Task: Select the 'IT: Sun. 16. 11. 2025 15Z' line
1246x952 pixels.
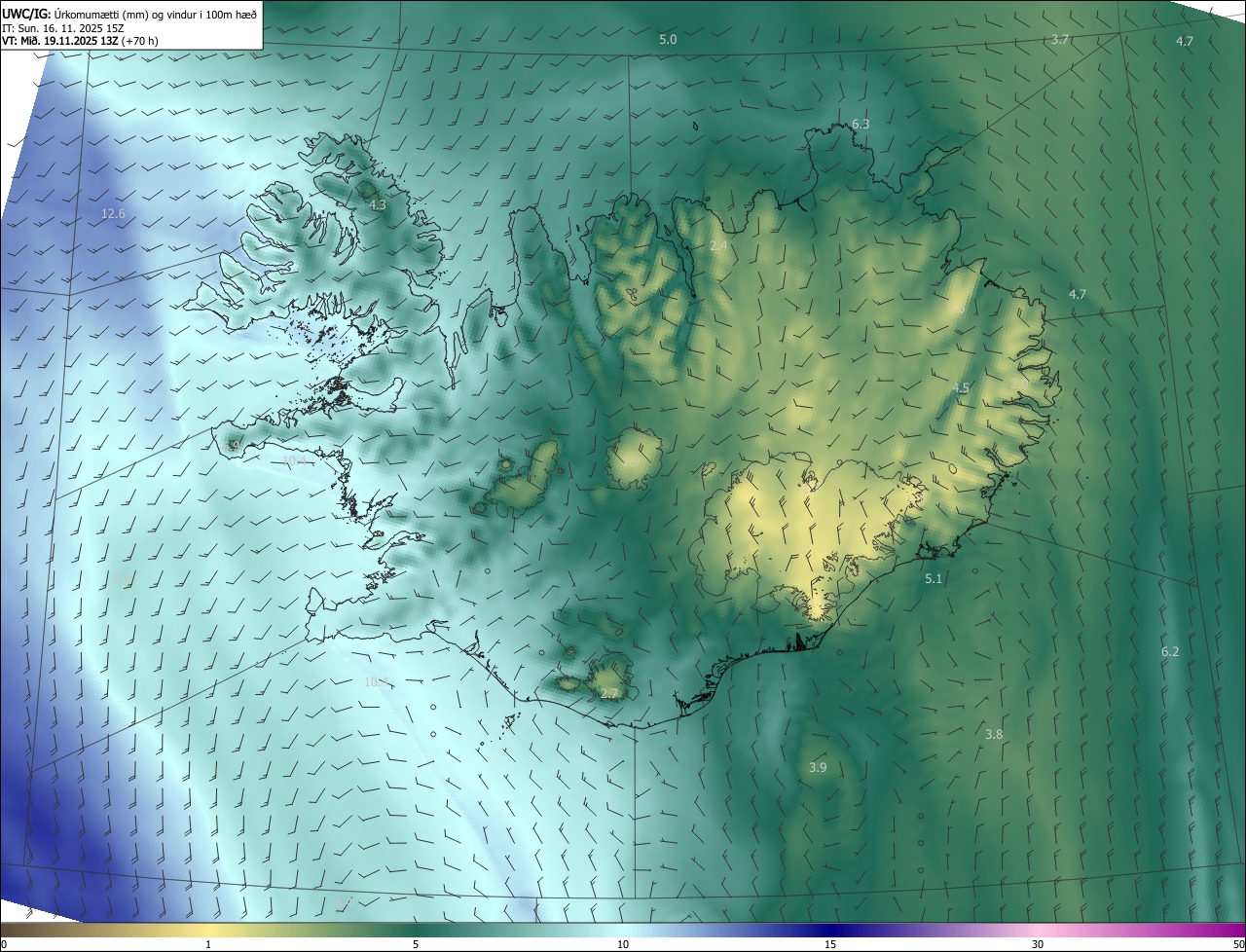Action: coord(63,28)
